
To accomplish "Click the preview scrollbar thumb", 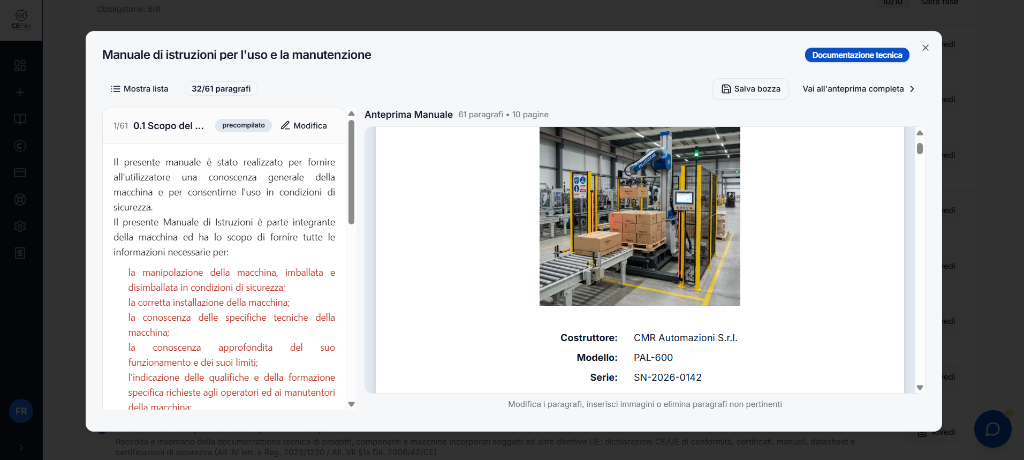I will tap(920, 148).
